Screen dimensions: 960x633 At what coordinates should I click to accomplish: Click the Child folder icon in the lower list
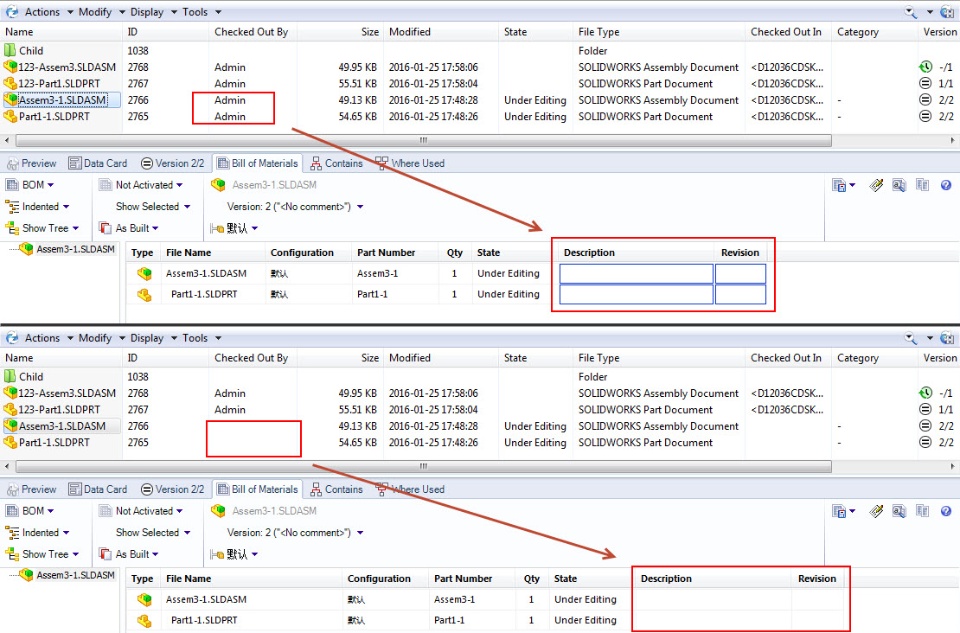pos(10,376)
